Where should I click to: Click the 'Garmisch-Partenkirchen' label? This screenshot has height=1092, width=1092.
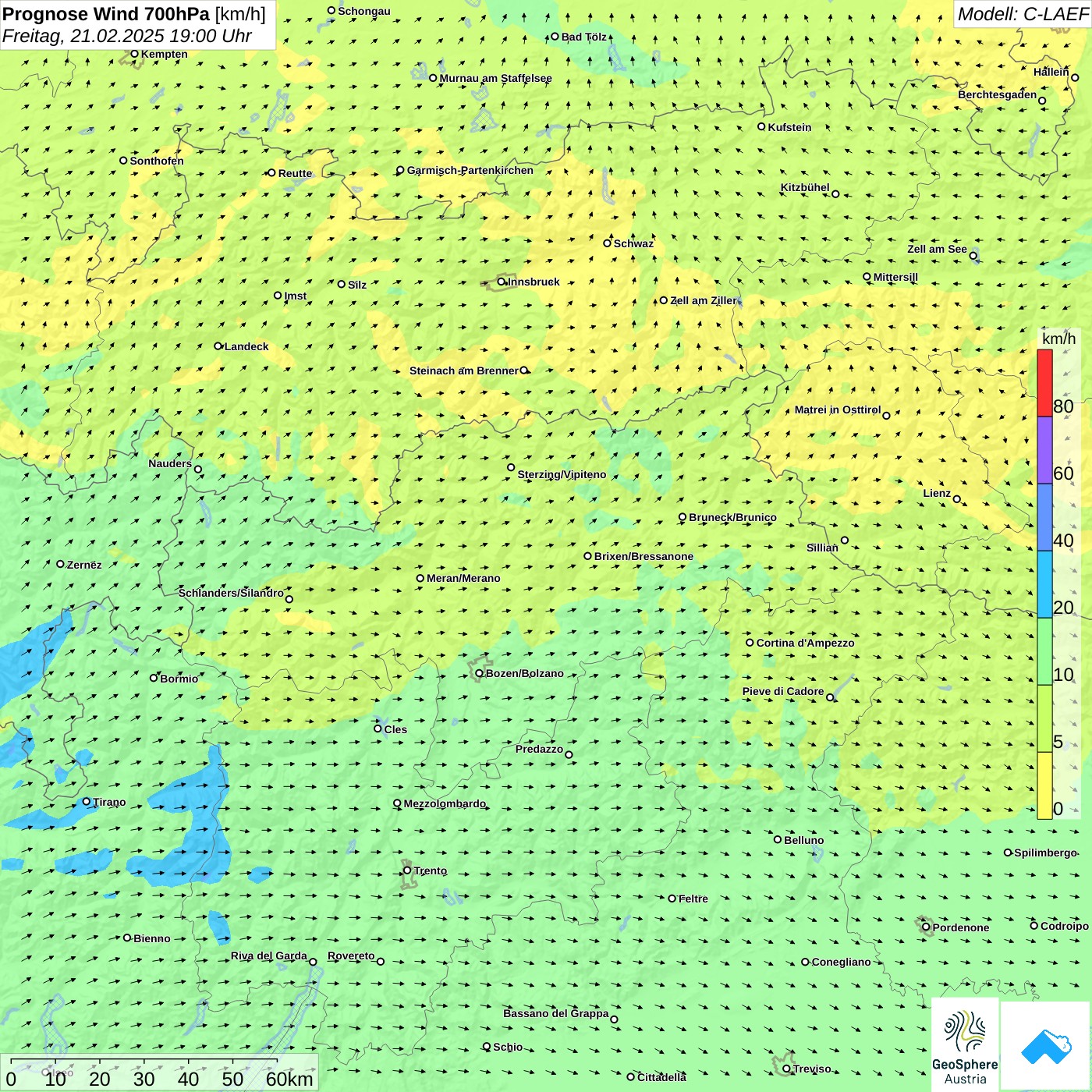coord(470,170)
